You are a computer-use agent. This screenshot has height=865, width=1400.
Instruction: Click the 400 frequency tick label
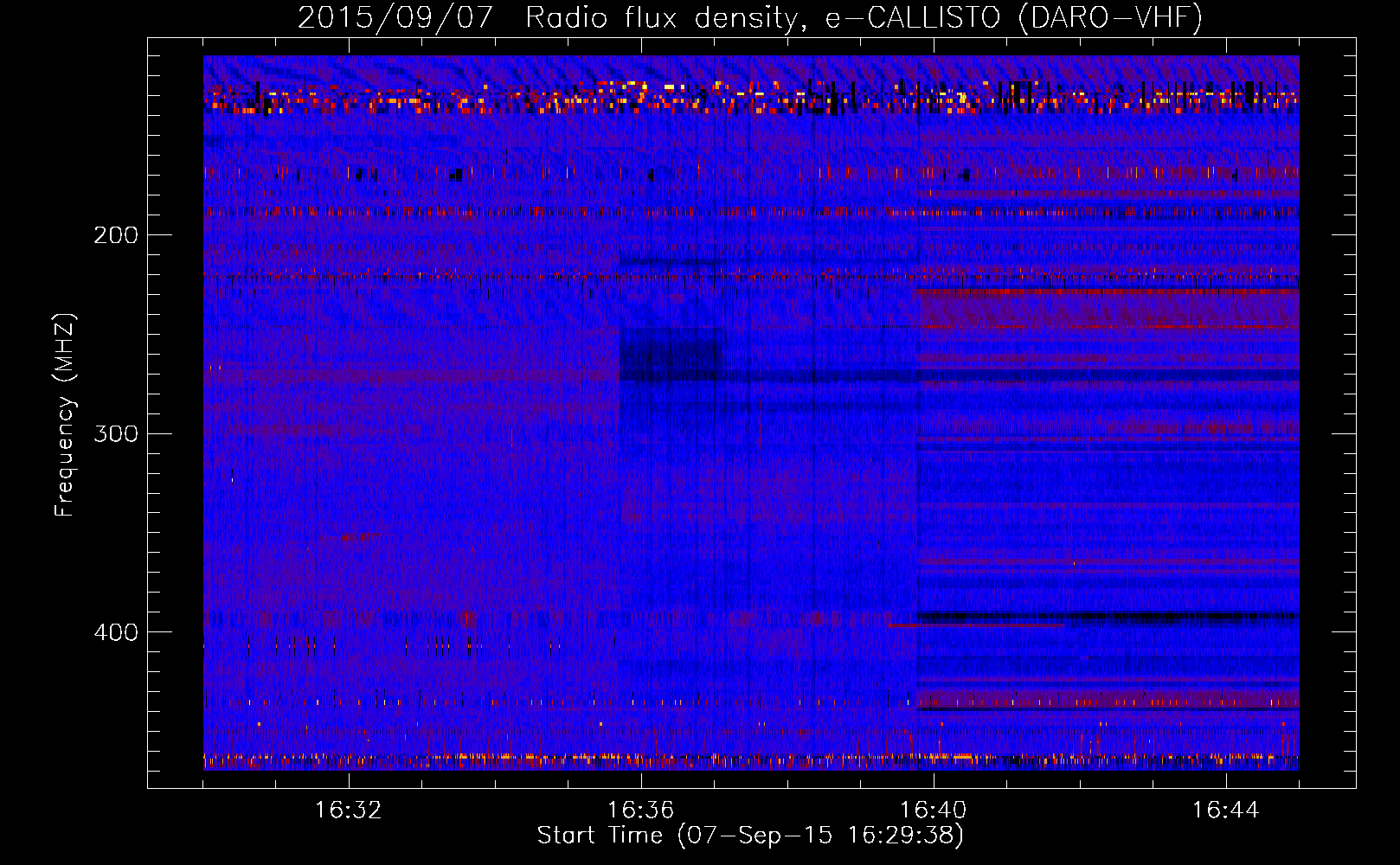pyautogui.click(x=116, y=632)
